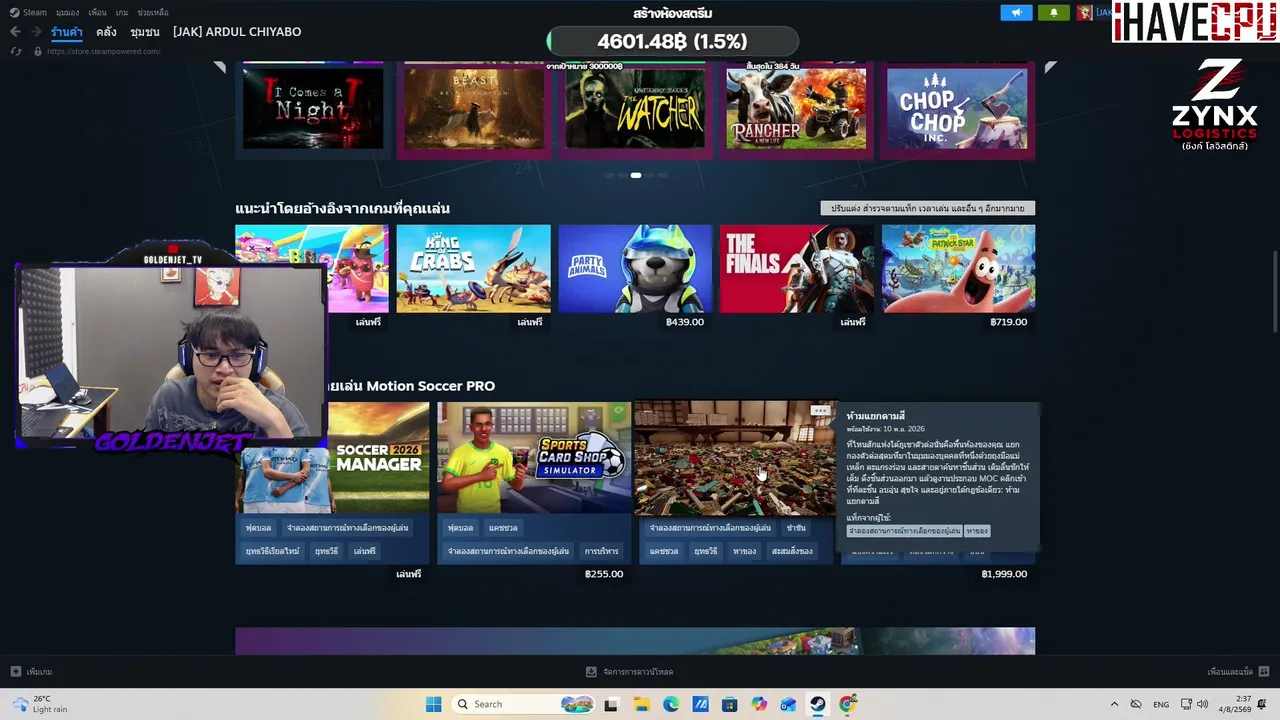Click the add game plus icon

pos(15,672)
